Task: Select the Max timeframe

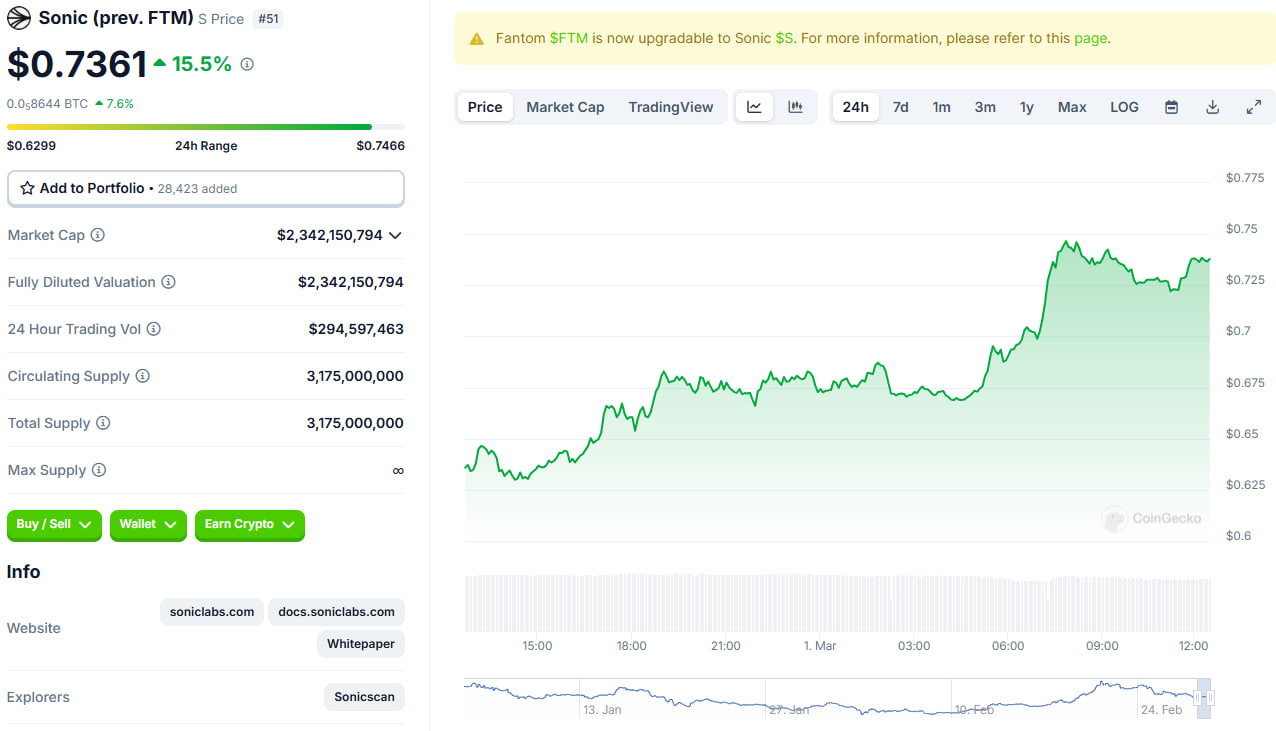Action: point(1072,107)
